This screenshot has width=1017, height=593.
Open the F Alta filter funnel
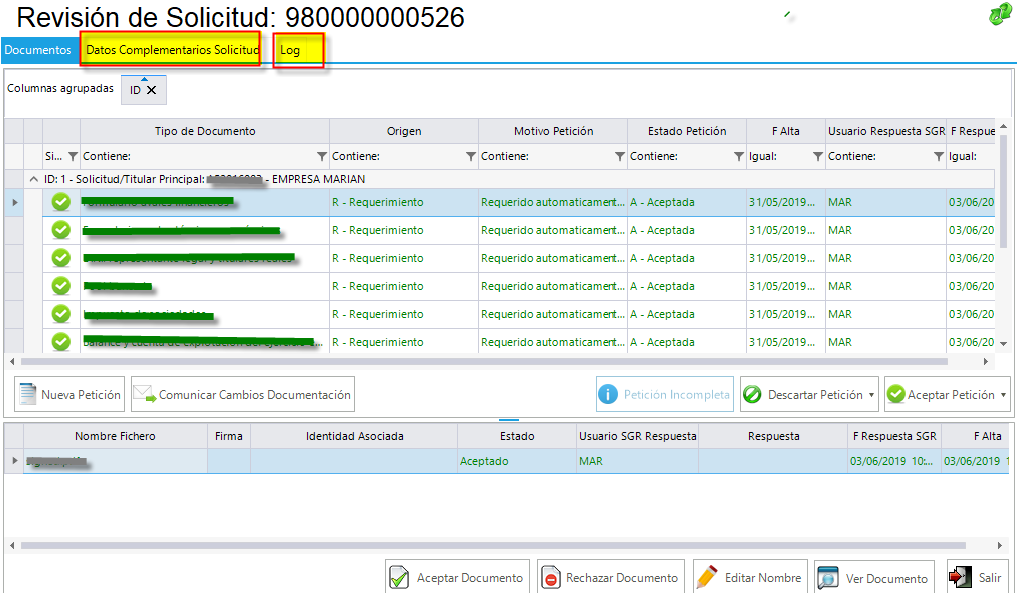pyautogui.click(x=818, y=156)
